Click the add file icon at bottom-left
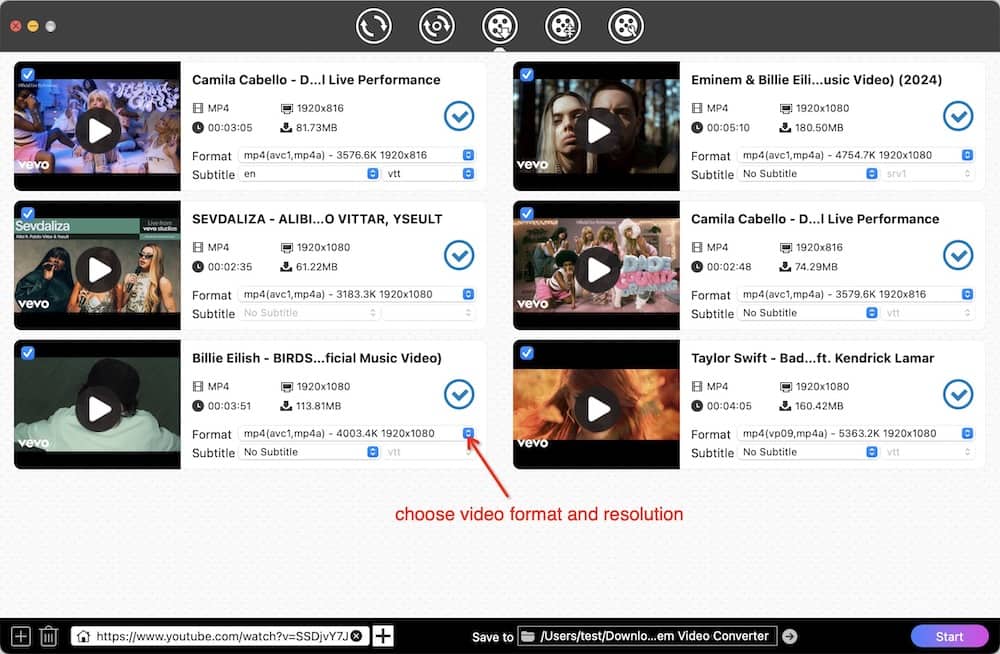 (20, 636)
